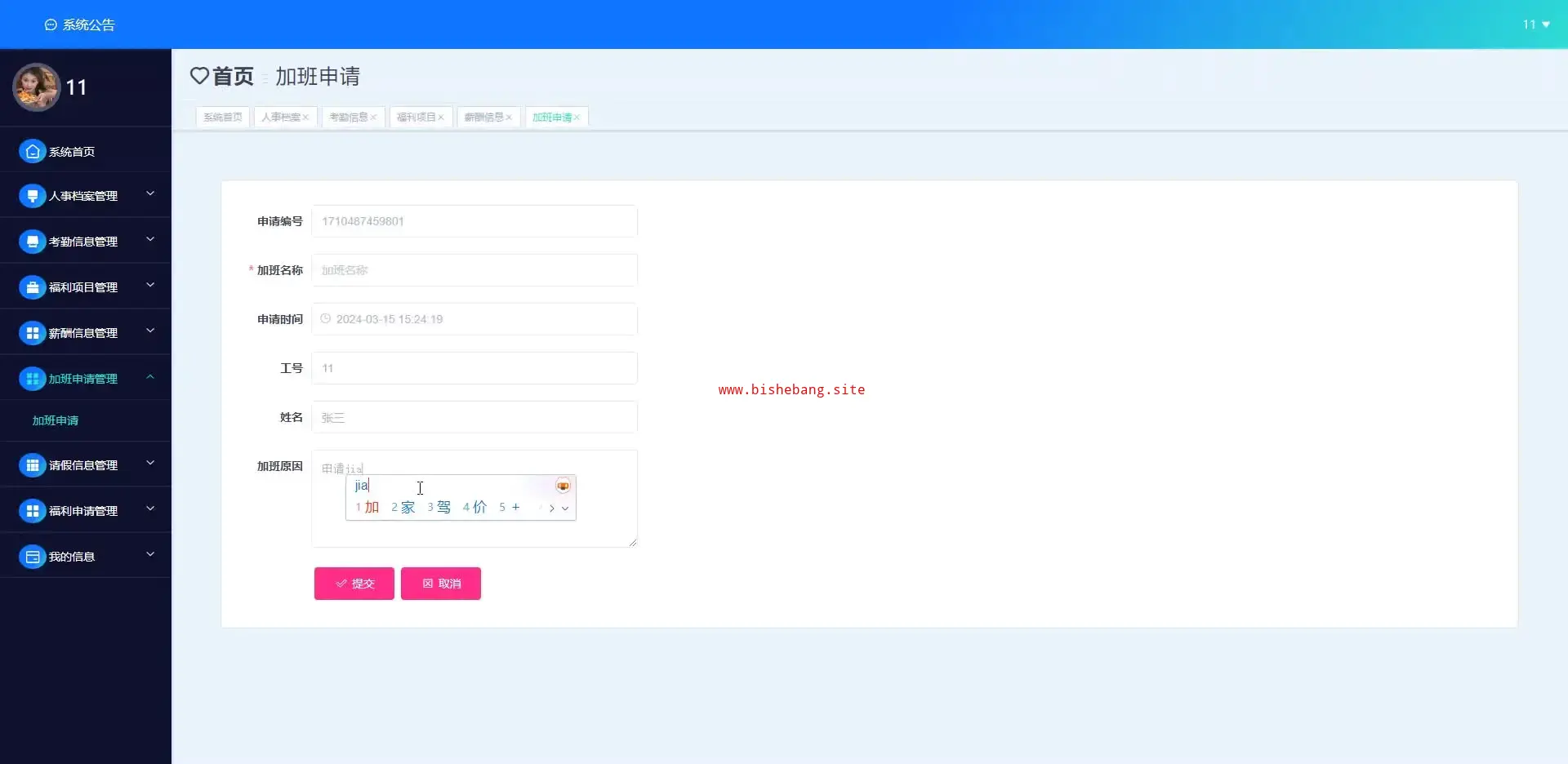Viewport: 1568px width, 764px height.
Task: Collapse the 加班申请管理 menu chevron
Action: click(150, 377)
